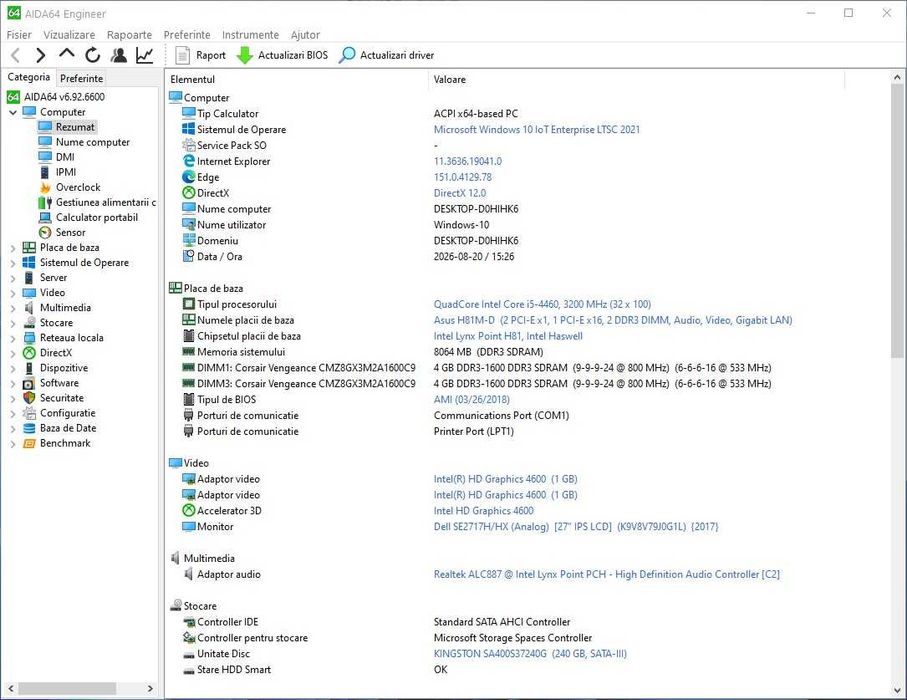
Task: Open the Rapoarte menu
Action: point(129,35)
